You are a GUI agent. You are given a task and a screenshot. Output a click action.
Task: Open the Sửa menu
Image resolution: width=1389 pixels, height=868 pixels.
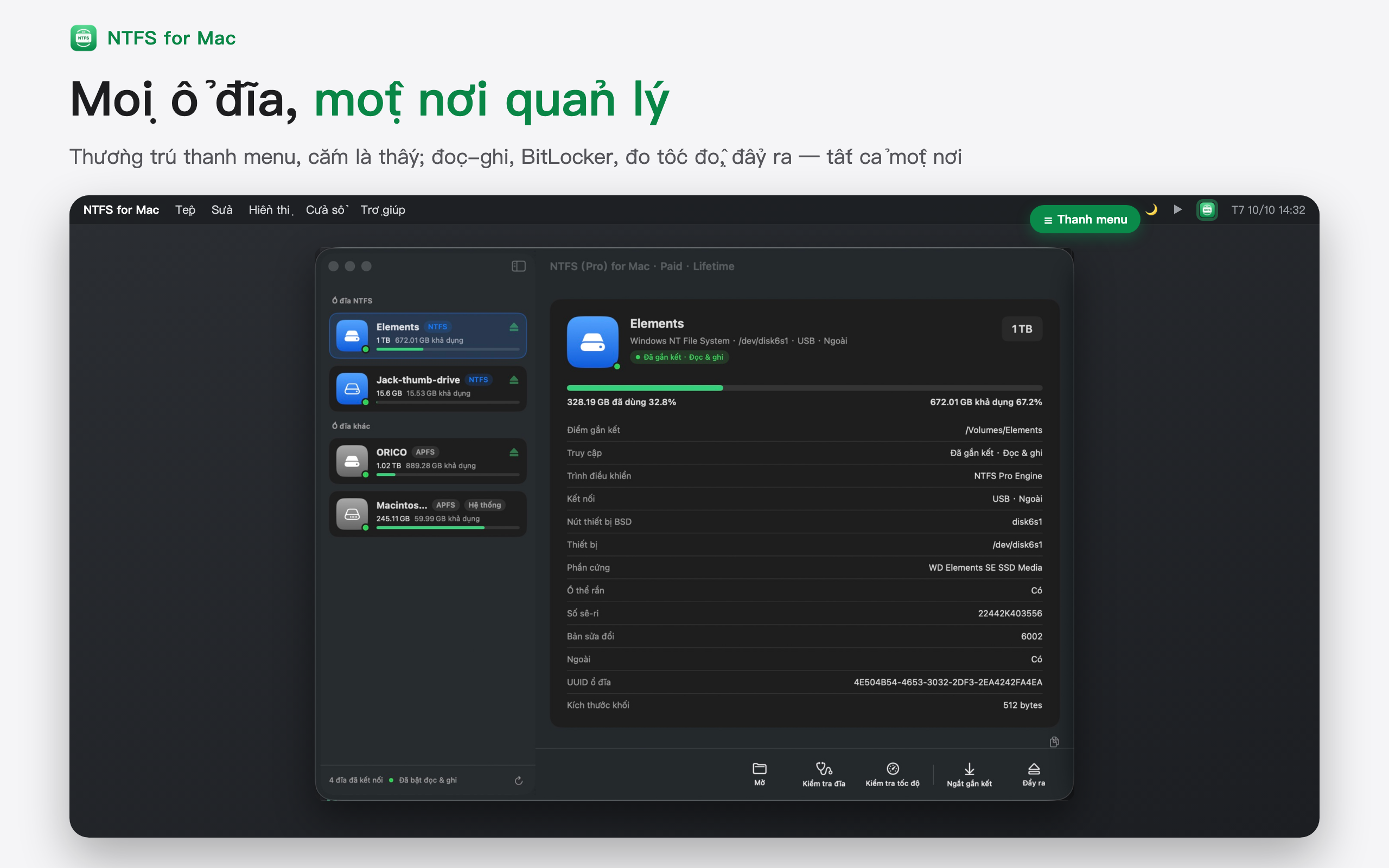pyautogui.click(x=221, y=209)
